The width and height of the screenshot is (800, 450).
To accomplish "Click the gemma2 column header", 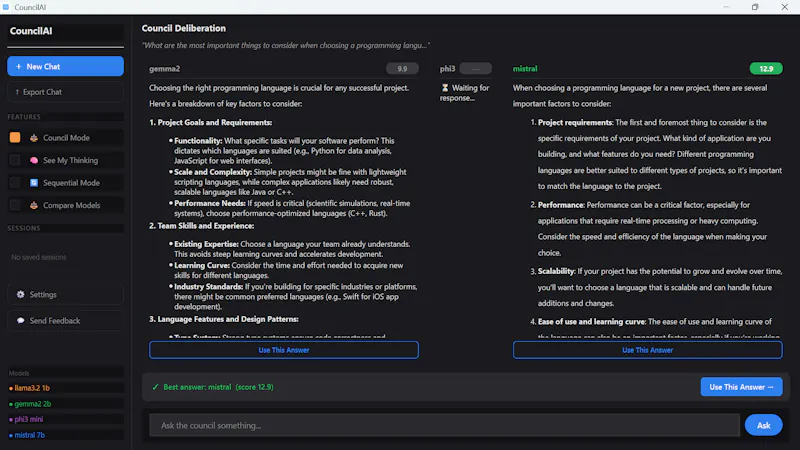I will 164,68.
